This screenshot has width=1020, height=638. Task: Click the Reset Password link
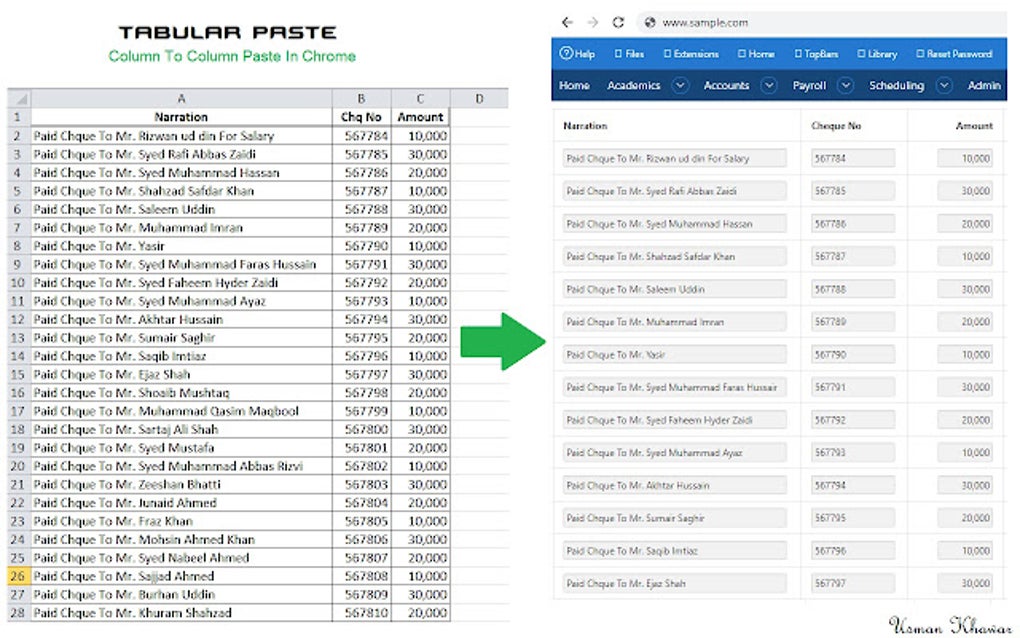point(921,53)
